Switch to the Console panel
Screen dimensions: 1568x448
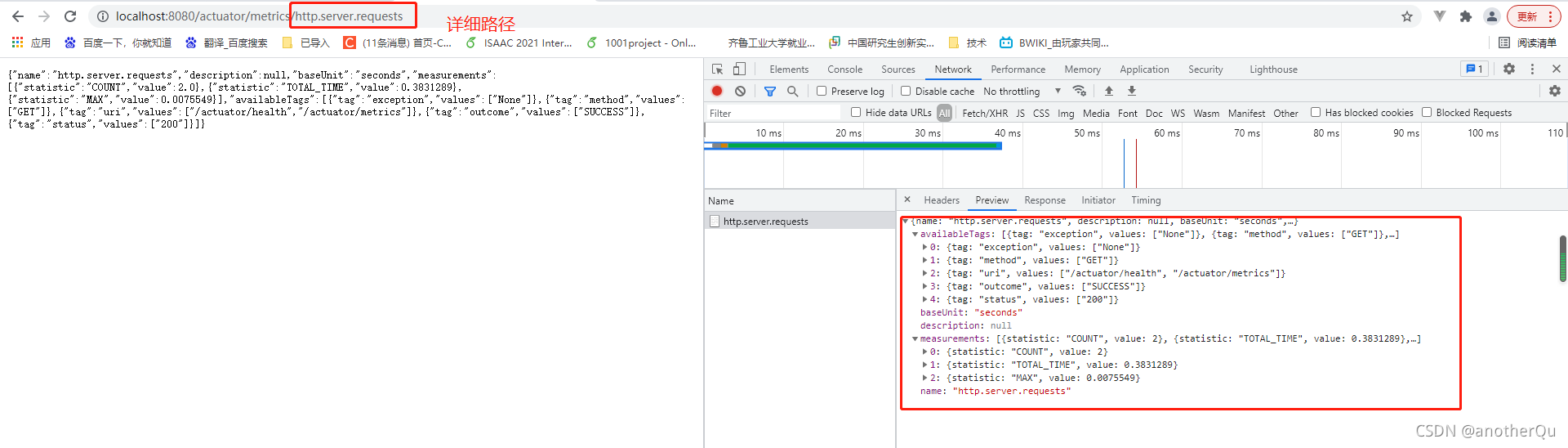click(x=844, y=69)
